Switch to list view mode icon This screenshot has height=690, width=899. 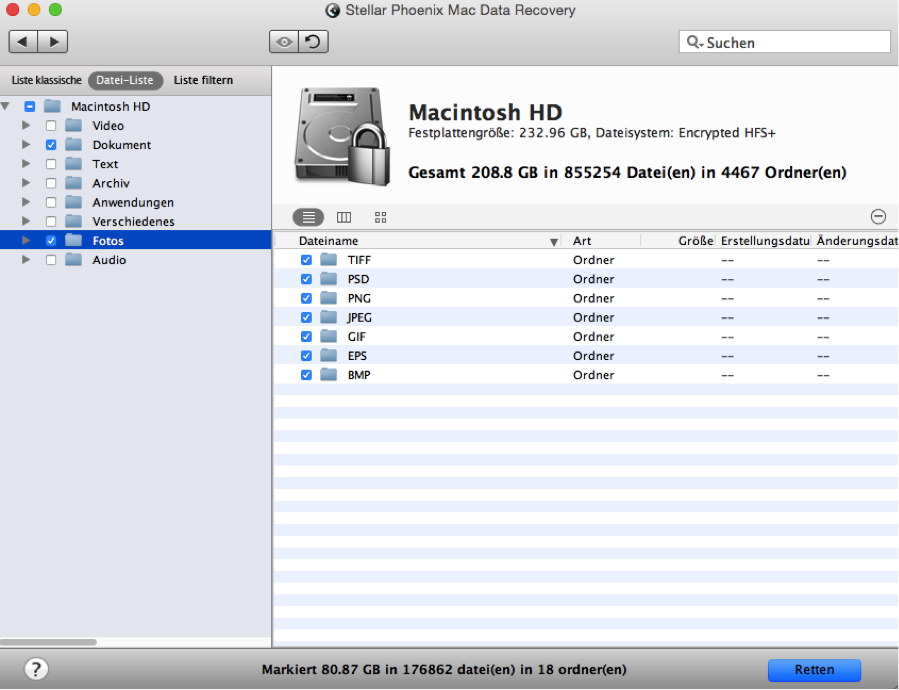tap(308, 217)
